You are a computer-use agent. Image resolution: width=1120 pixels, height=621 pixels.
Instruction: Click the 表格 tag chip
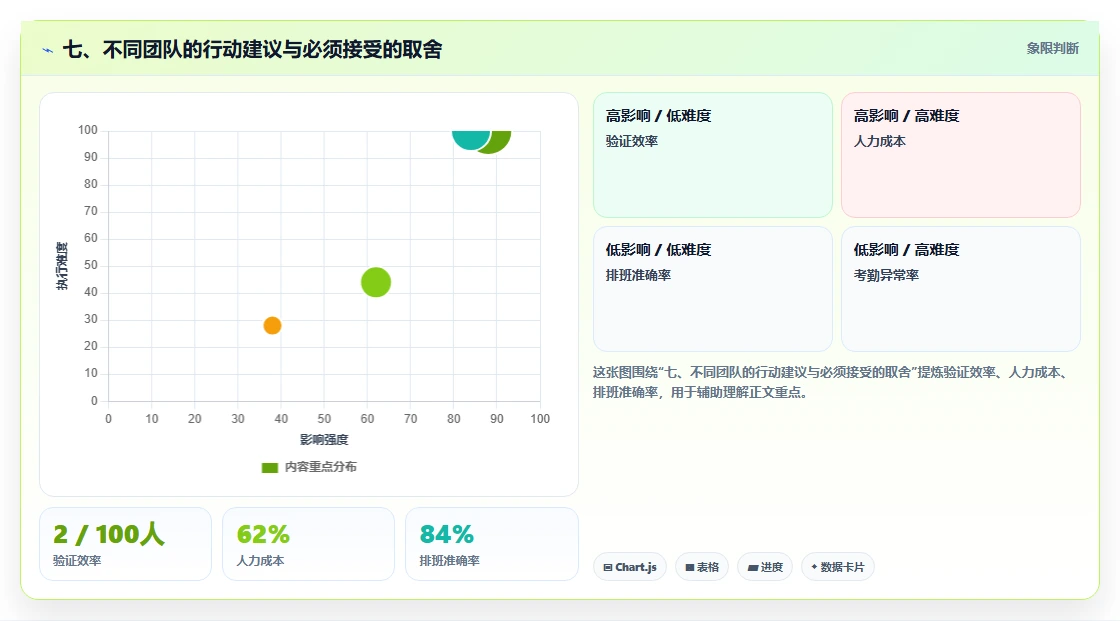point(702,567)
